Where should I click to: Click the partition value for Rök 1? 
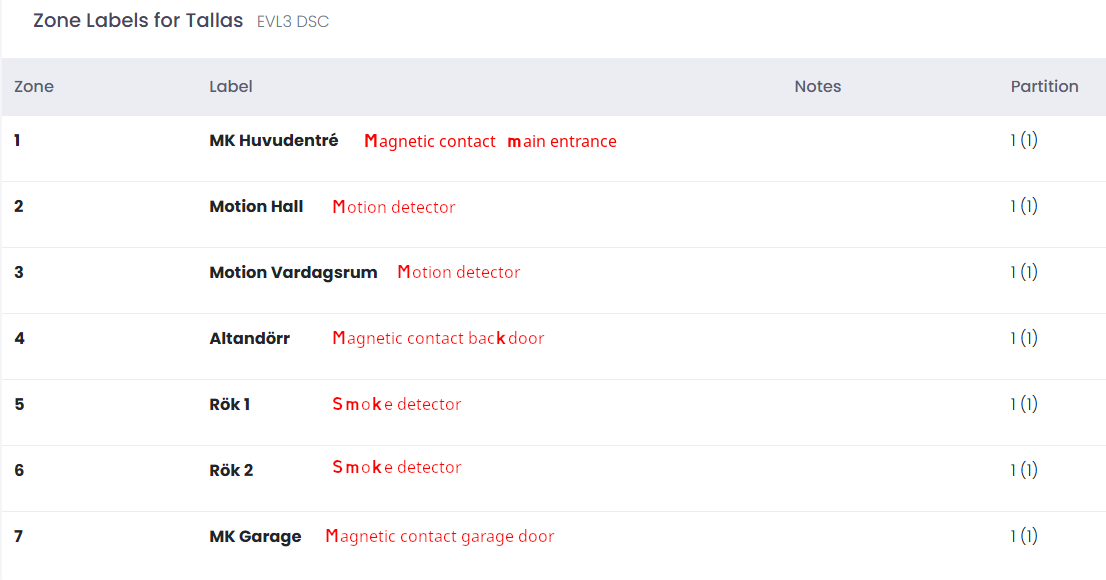point(1023,404)
